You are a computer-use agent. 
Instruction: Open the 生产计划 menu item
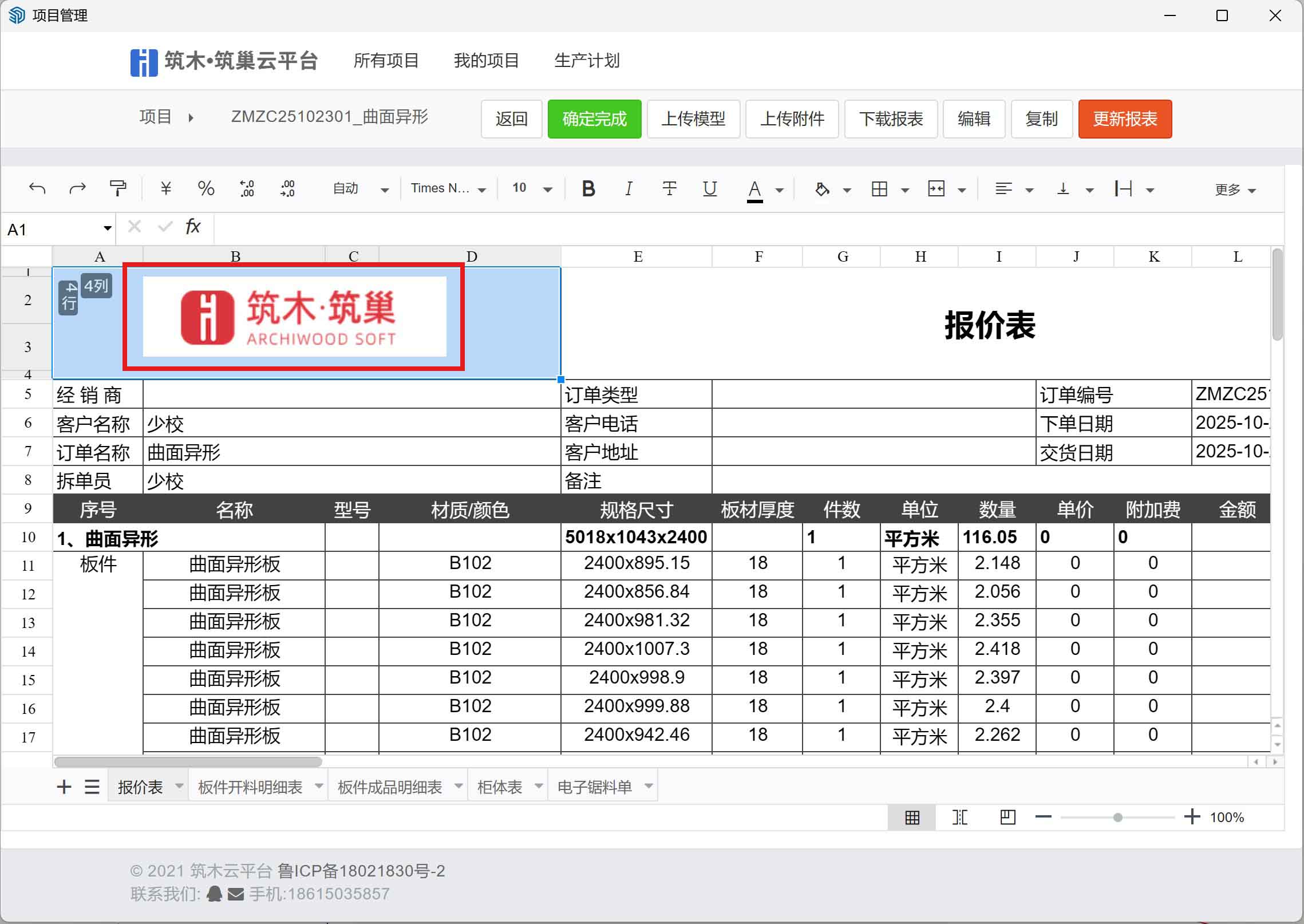587,61
